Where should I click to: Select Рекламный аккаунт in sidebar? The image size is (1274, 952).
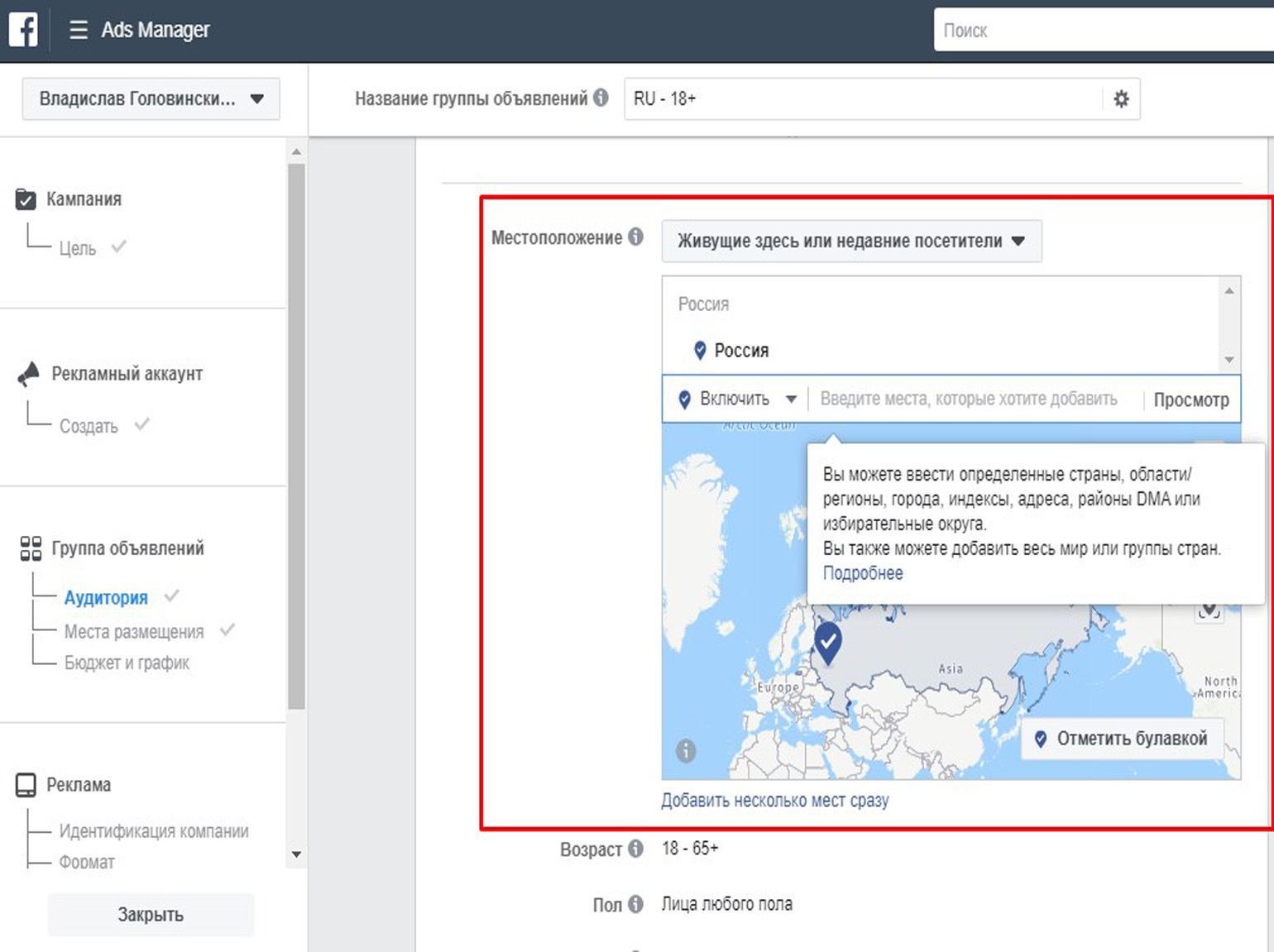[x=127, y=374]
